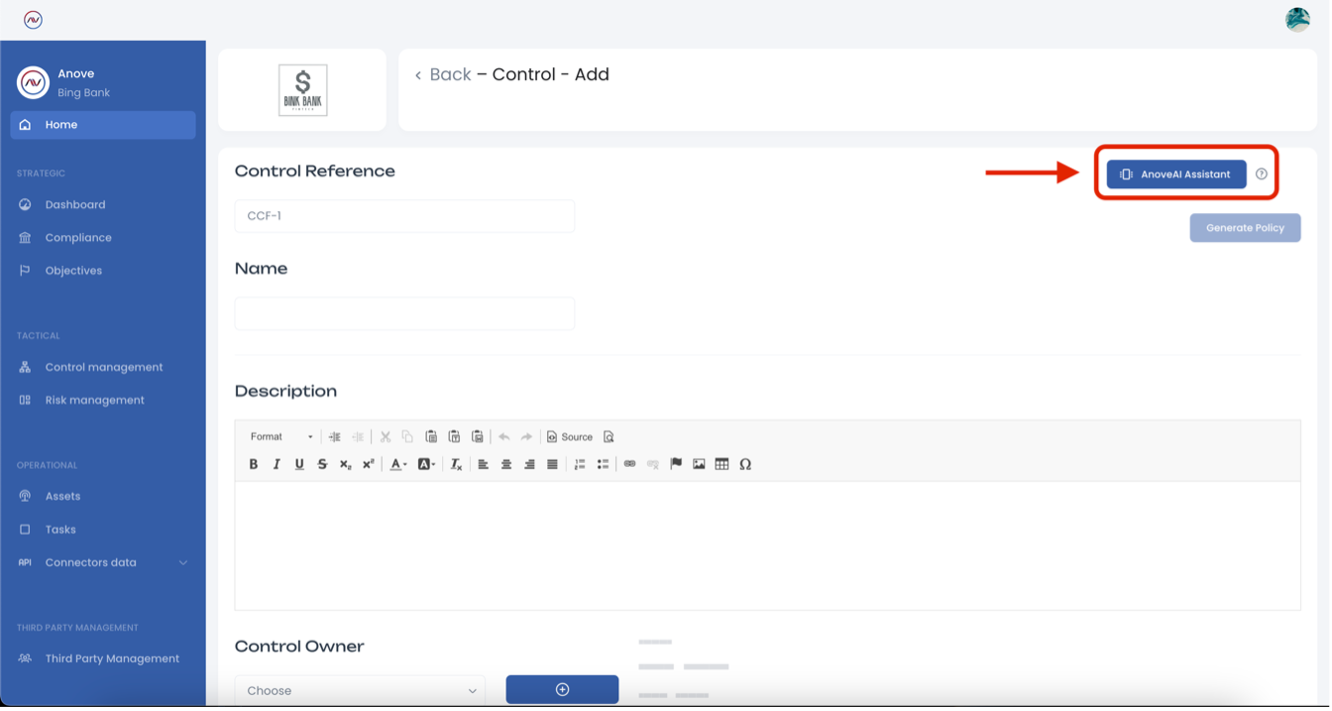
Task: Paste from clipboard in editor
Action: click(431, 437)
